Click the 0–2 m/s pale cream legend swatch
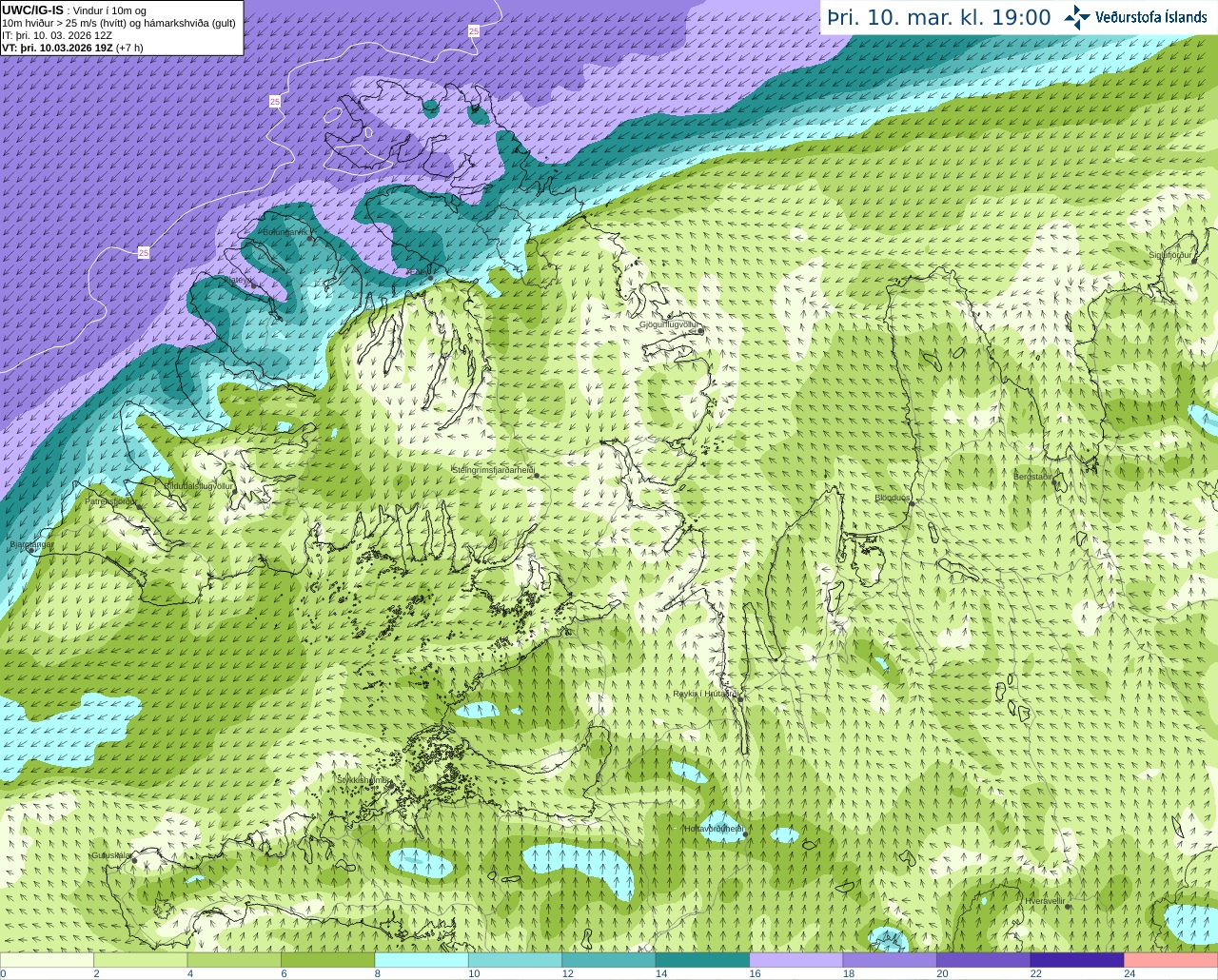1218x980 pixels. (47, 960)
